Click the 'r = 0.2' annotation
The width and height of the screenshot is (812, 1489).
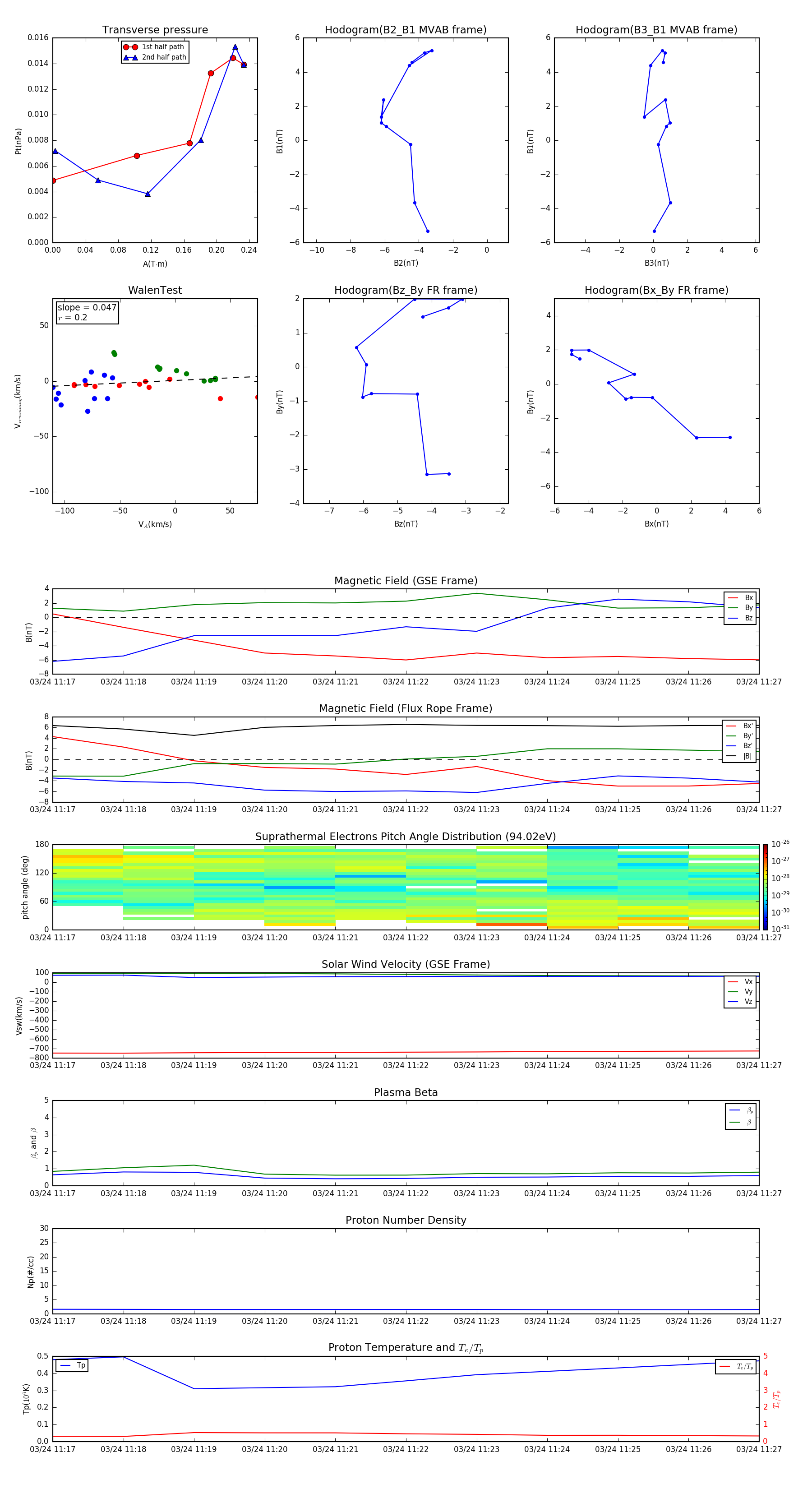(73, 318)
